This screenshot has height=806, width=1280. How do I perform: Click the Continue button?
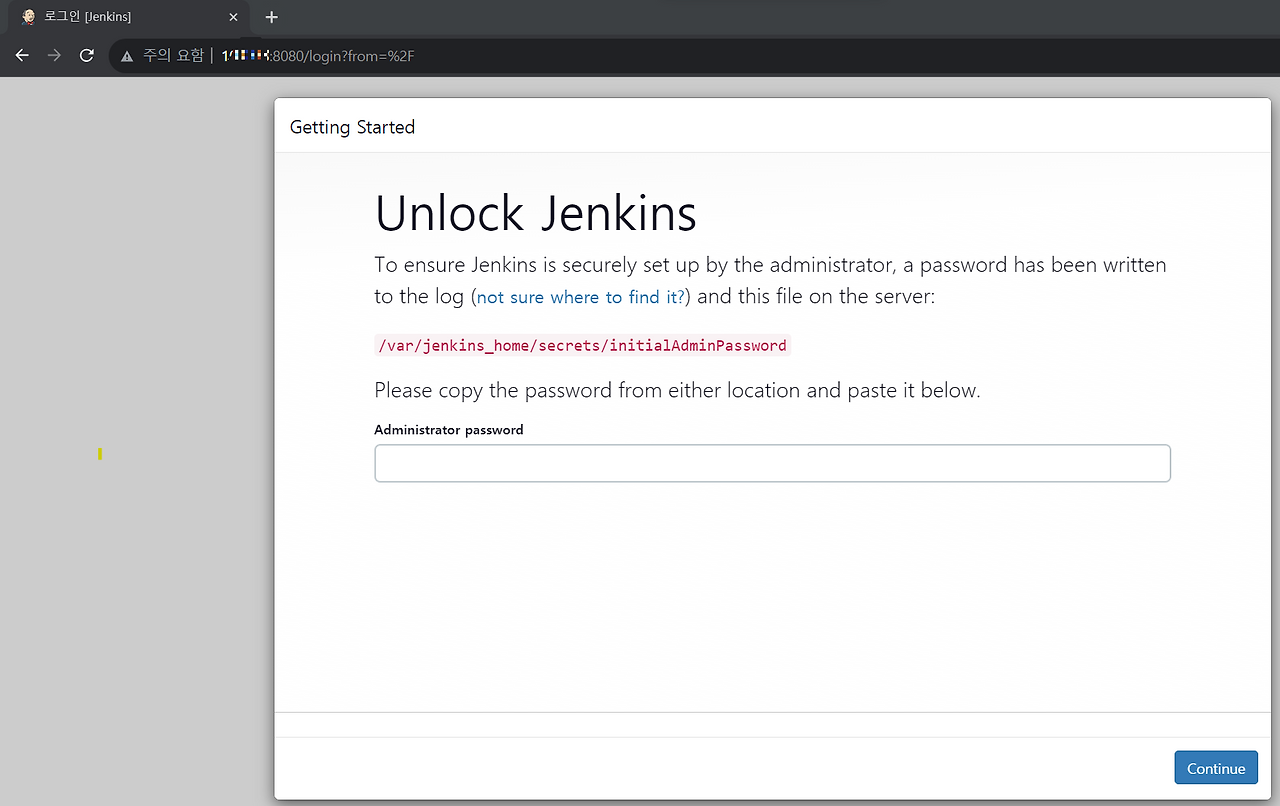[x=1216, y=768]
